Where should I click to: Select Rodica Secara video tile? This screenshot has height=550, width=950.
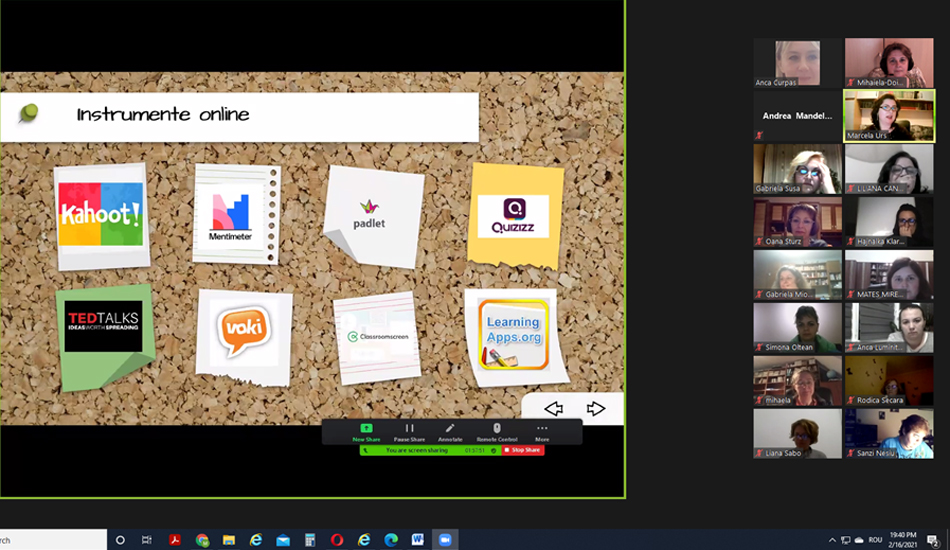point(889,380)
